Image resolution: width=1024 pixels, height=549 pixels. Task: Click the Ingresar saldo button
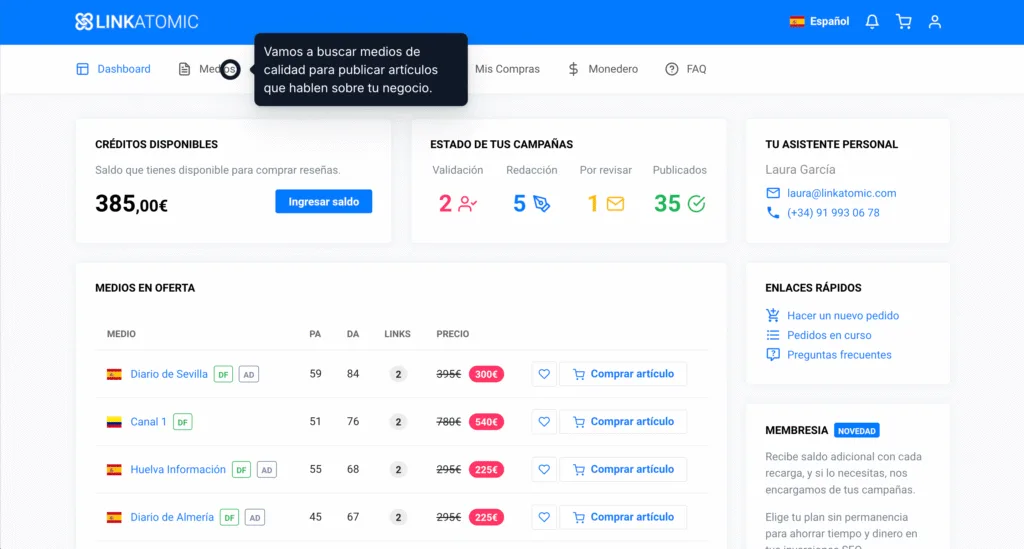tap(323, 202)
